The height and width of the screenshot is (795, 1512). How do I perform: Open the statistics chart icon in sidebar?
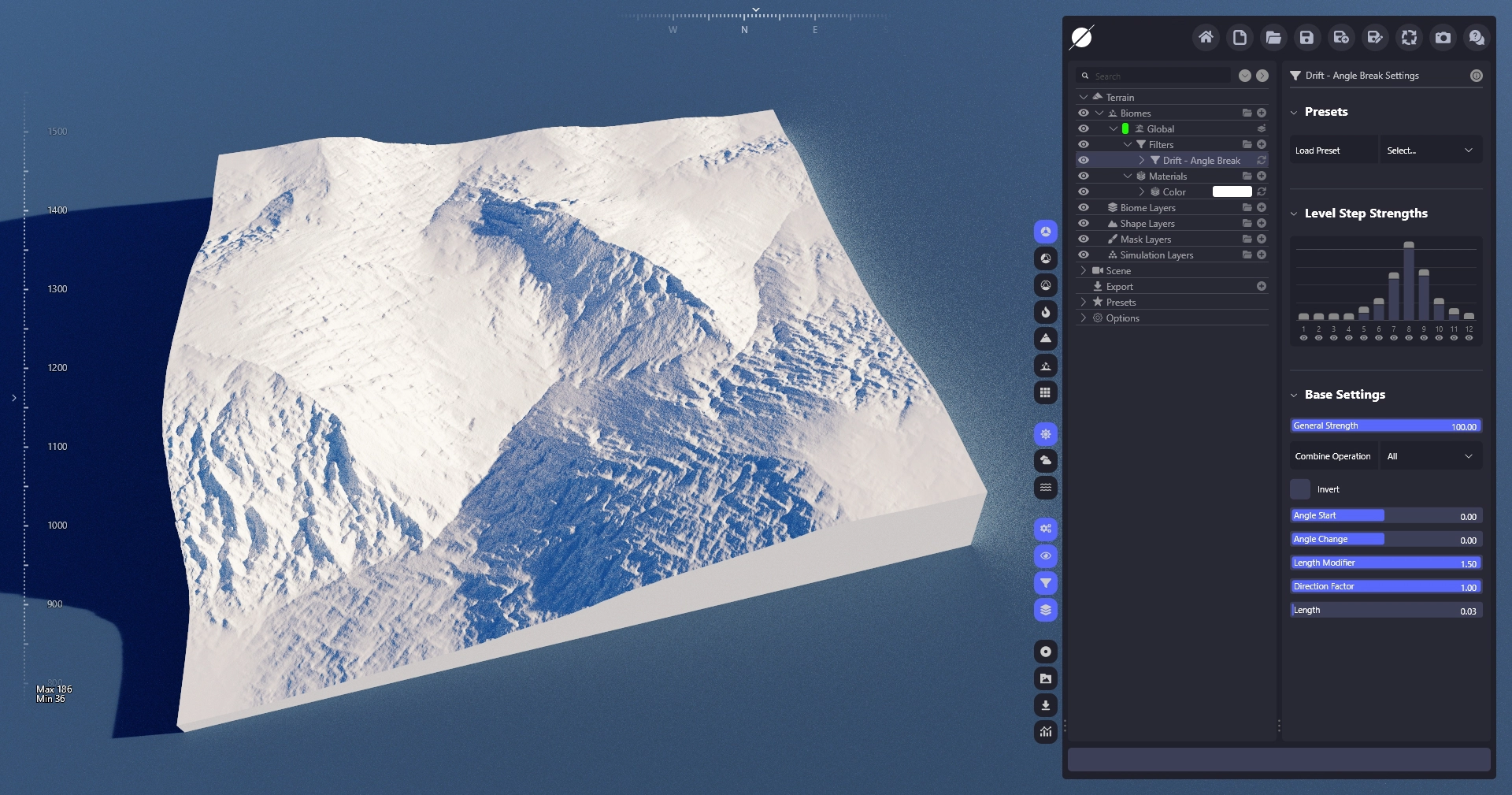(1046, 732)
